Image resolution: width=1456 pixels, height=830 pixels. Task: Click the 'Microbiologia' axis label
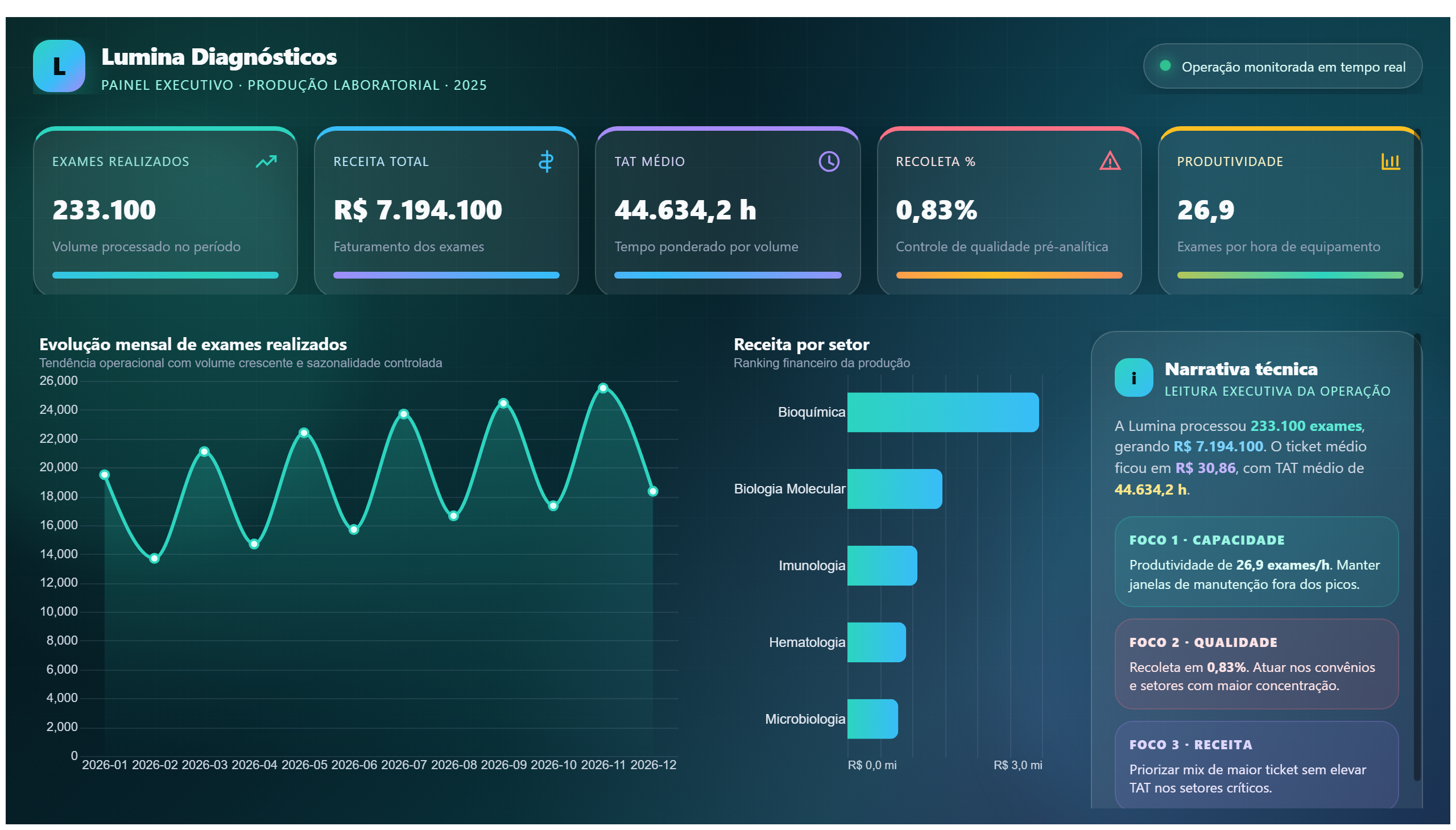(805, 719)
